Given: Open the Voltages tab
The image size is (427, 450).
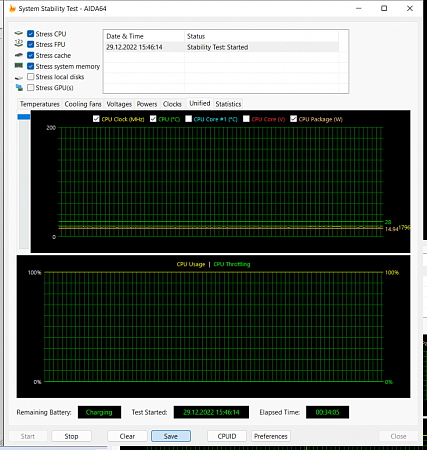Looking at the screenshot, I should pos(119,104).
